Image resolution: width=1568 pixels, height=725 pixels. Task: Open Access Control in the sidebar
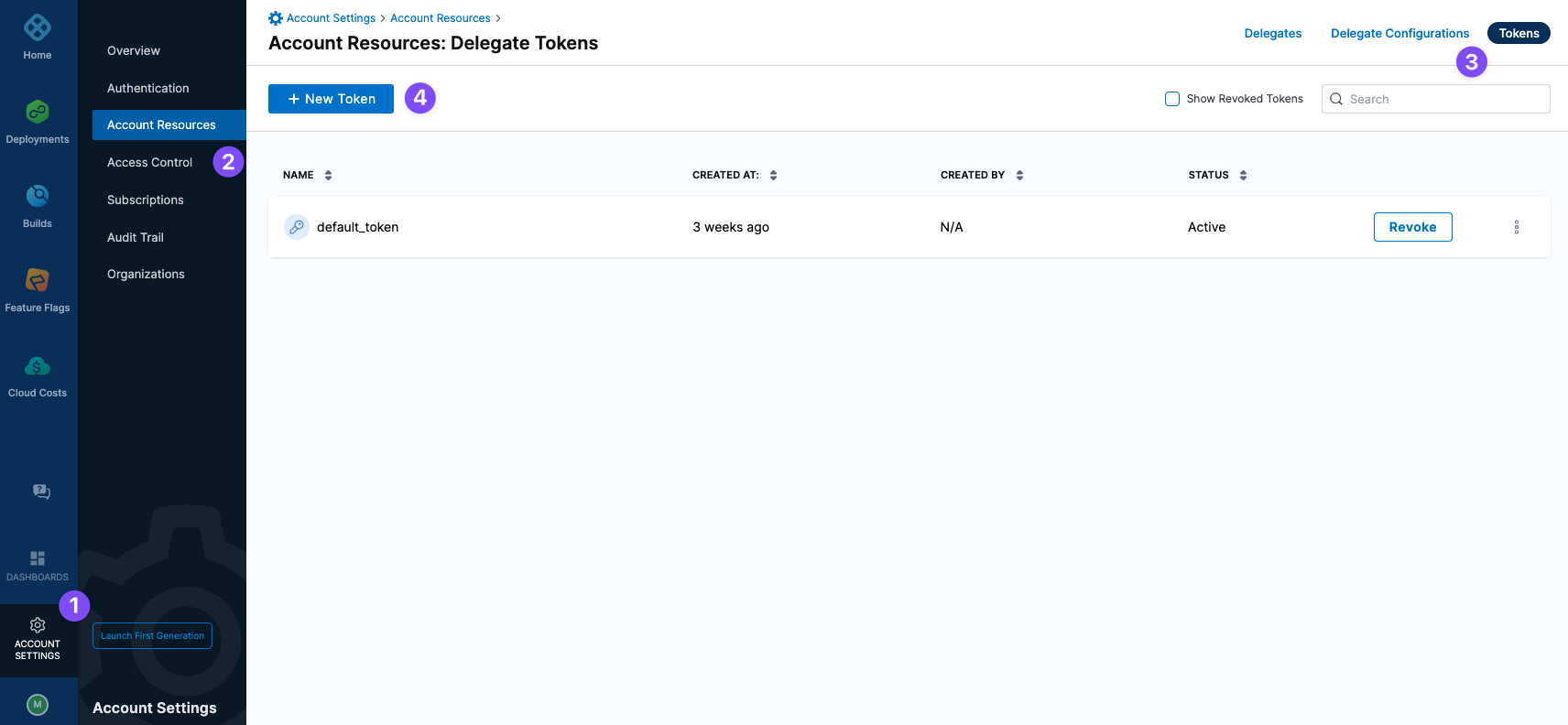point(149,162)
